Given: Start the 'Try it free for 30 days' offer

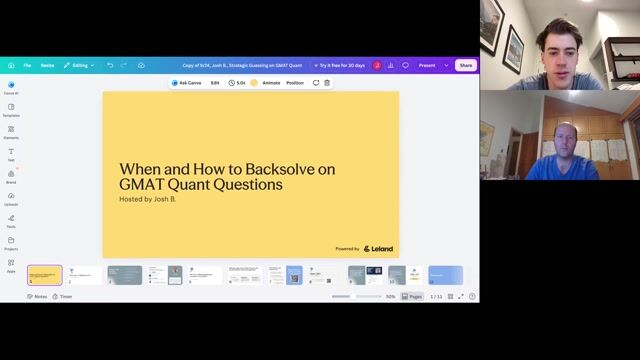Looking at the screenshot, I should pos(340,65).
